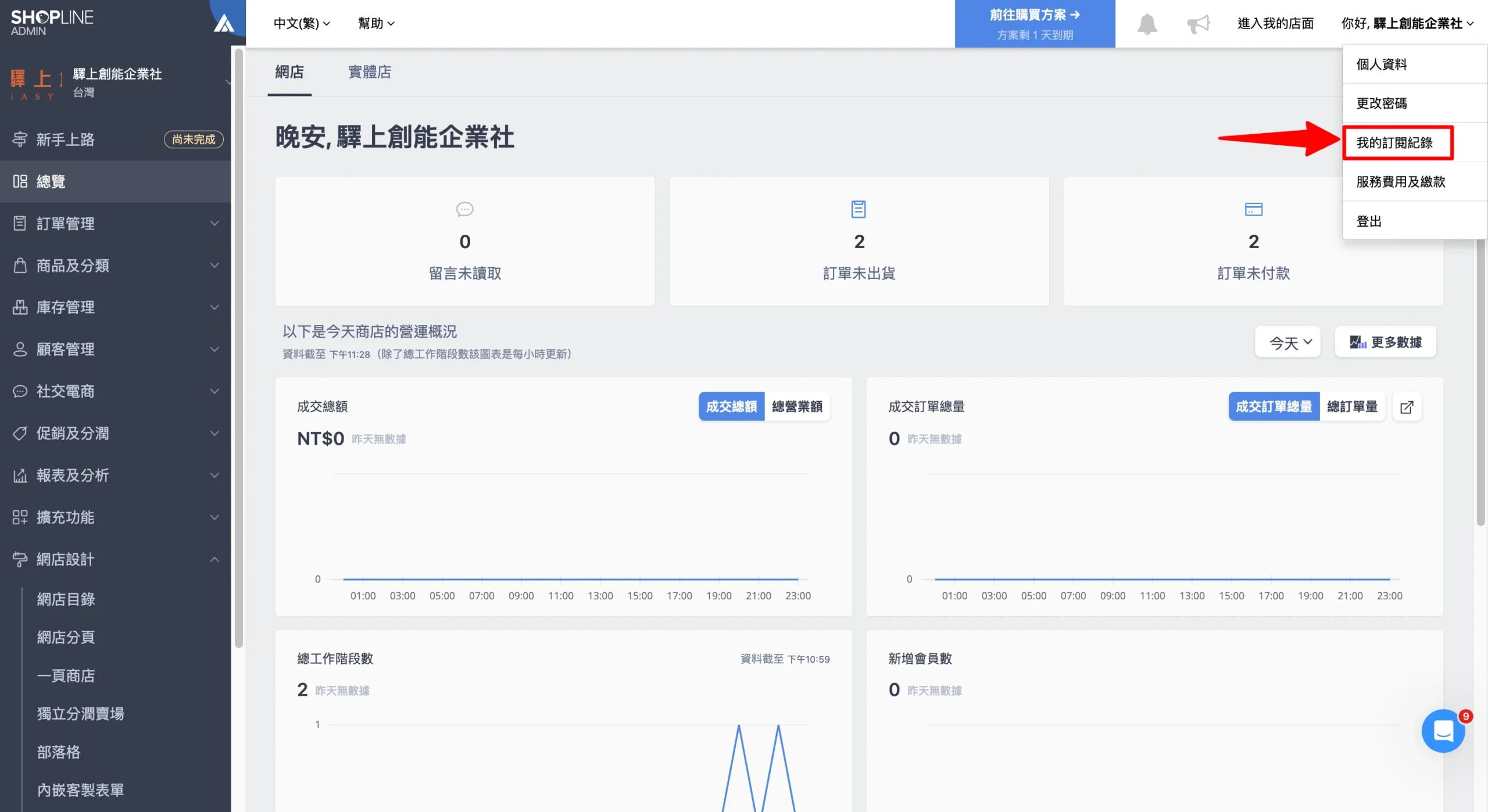
Task: Open the announcements megaphone icon
Action: tap(1197, 24)
